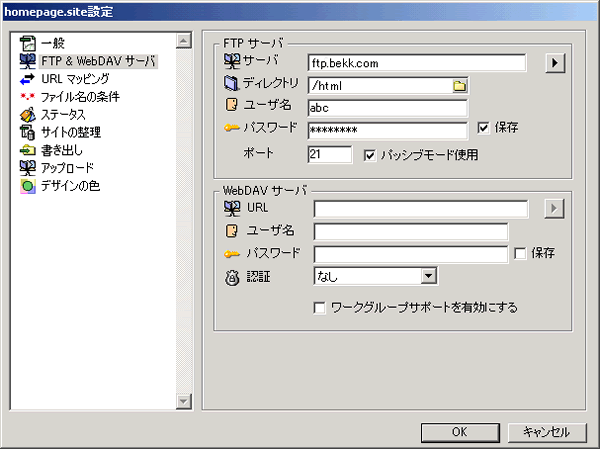The image size is (600, 449).
Task: Browse directories with the folder icon
Action: pos(460,86)
